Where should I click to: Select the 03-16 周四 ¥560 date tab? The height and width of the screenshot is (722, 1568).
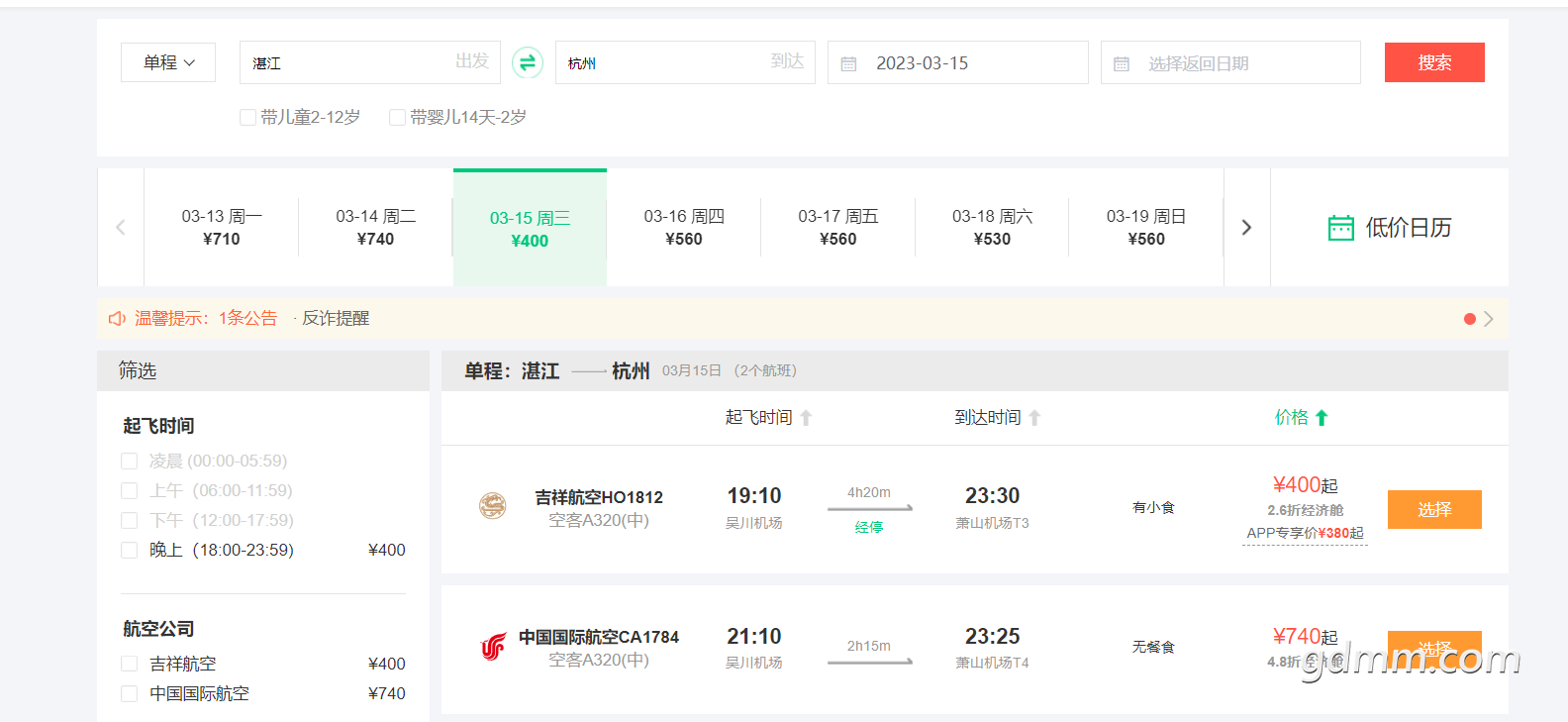point(684,227)
